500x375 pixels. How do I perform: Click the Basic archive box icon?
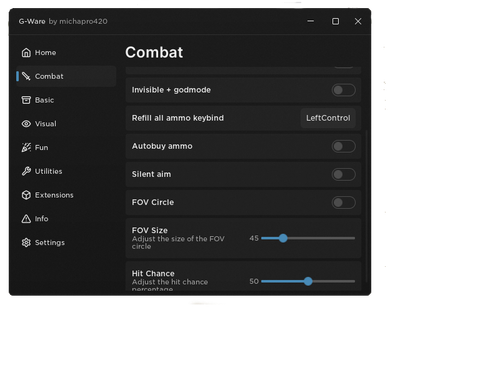26,100
